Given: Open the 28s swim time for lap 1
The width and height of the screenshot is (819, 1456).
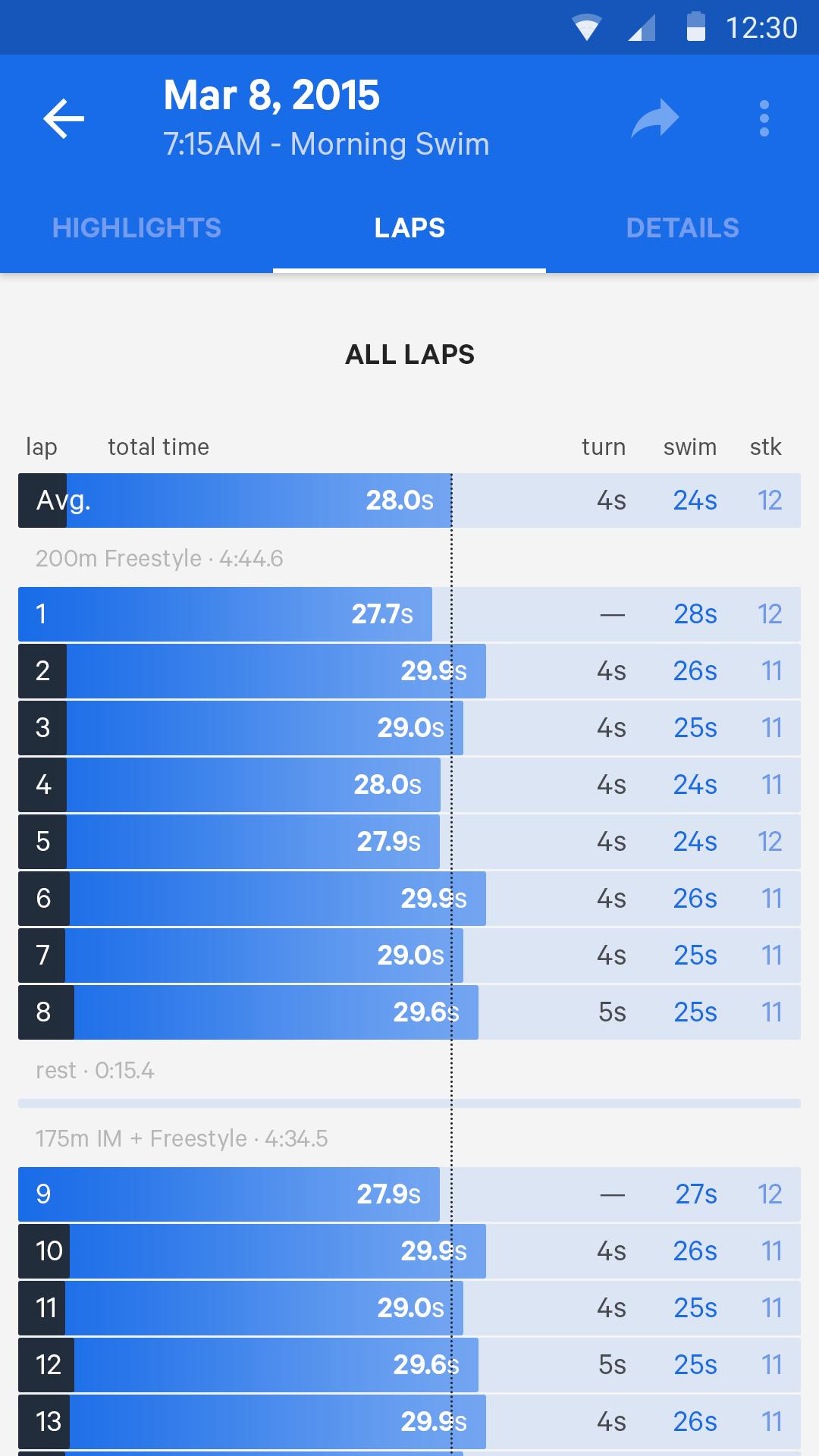Looking at the screenshot, I should pos(695,614).
